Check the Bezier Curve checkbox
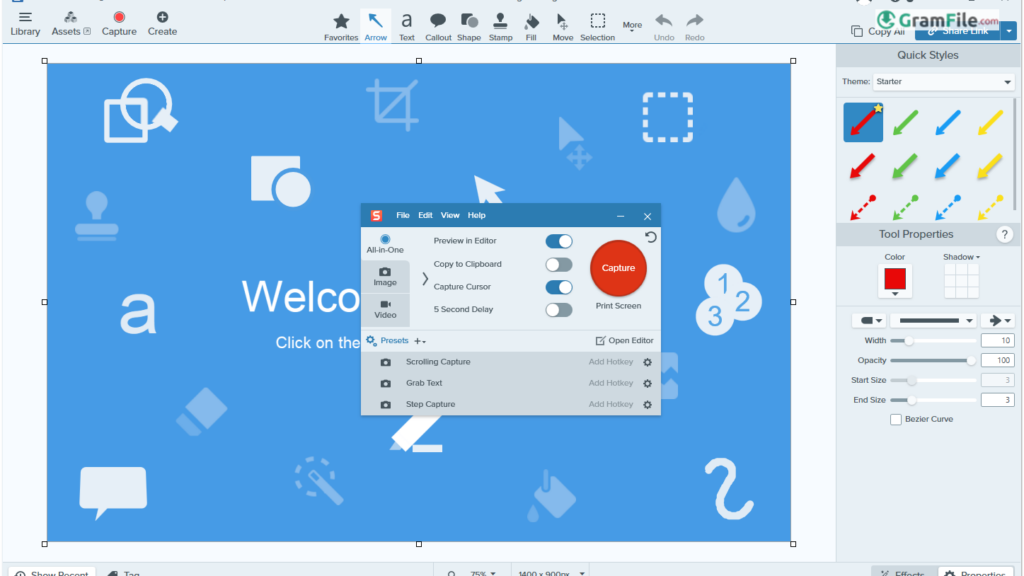Screen dimensions: 1024x576 pyautogui.click(x=896, y=419)
